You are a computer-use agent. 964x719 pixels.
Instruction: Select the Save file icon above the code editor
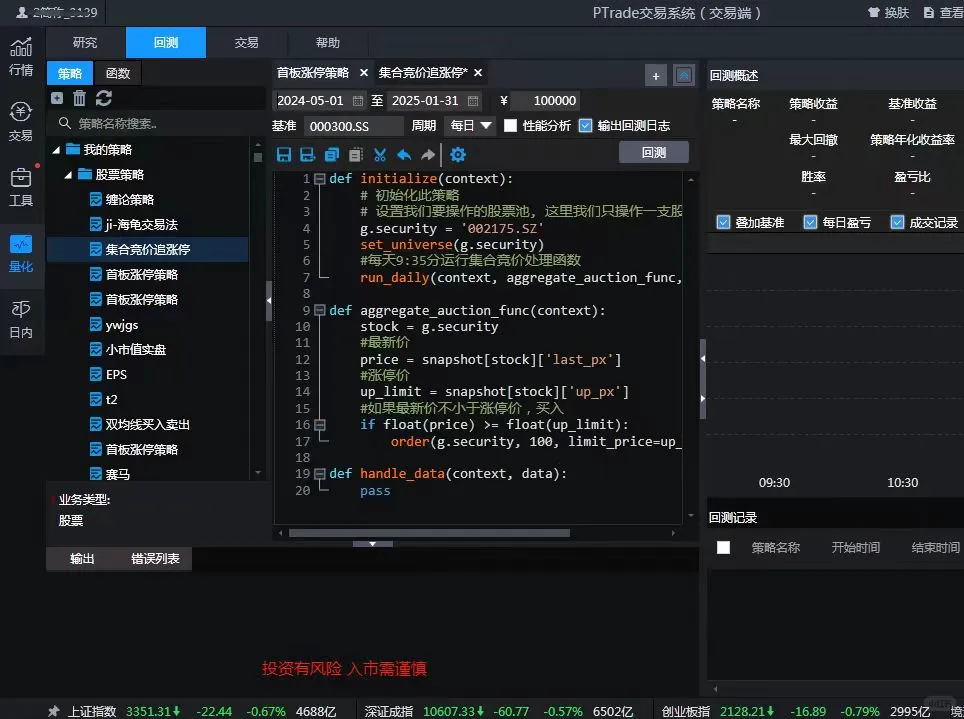coord(286,154)
